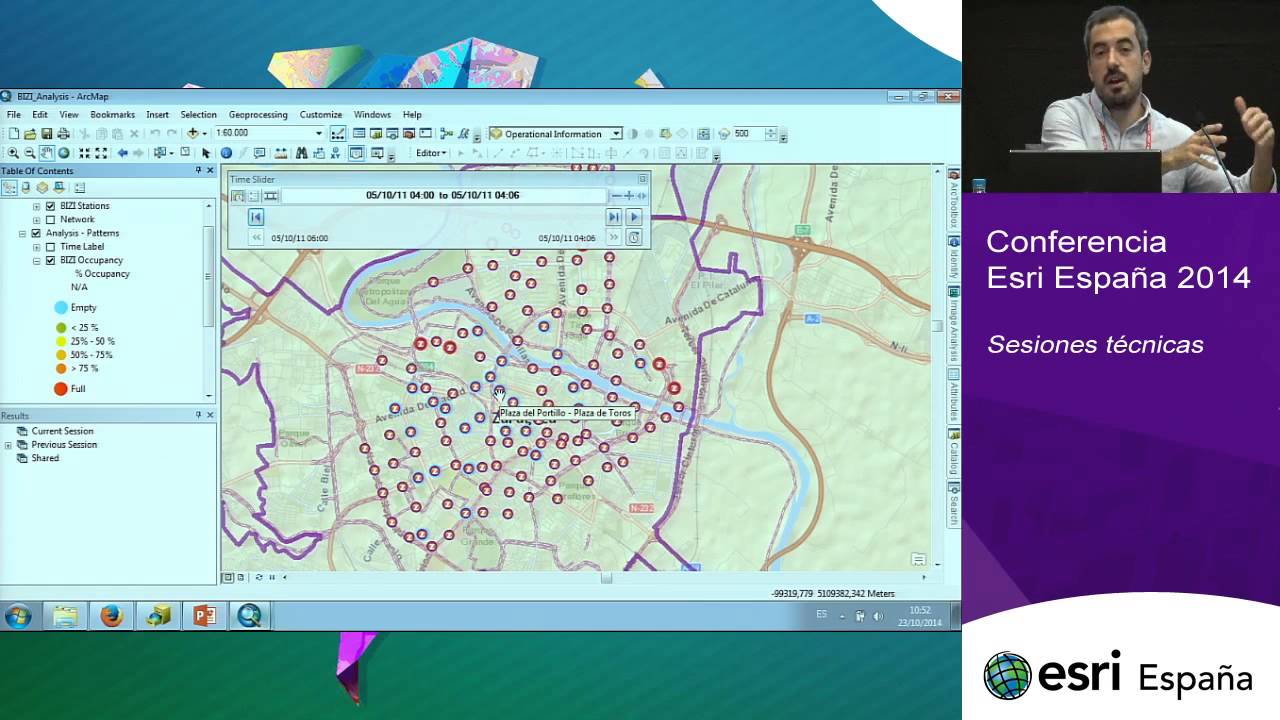Toggle Enable time on map button

[x=238, y=196]
